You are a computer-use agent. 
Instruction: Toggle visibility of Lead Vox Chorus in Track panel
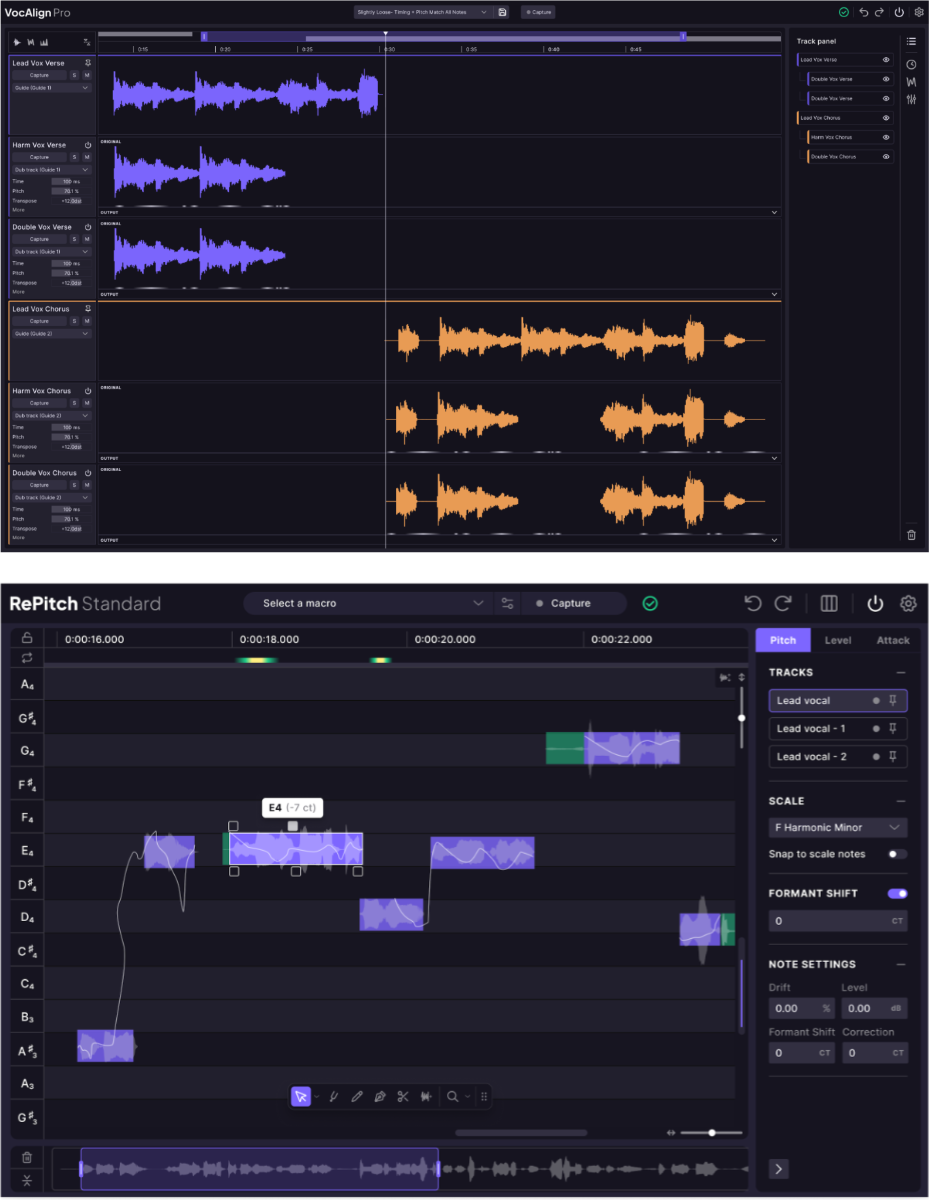click(886, 118)
